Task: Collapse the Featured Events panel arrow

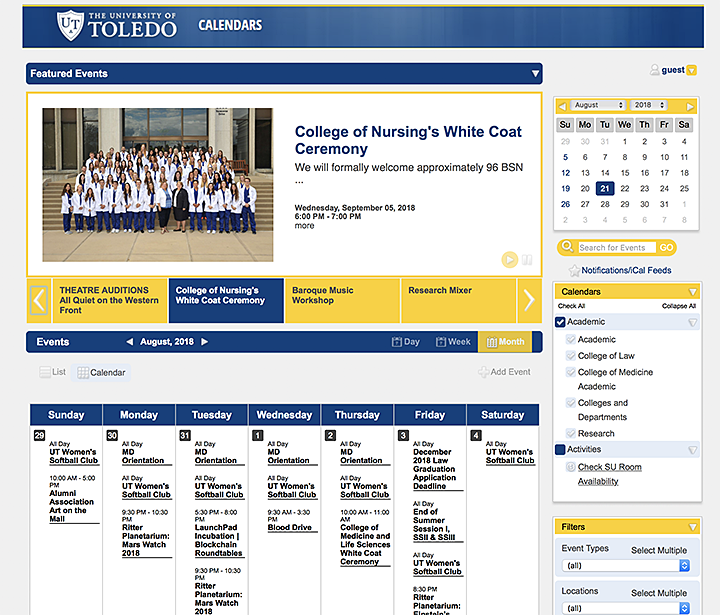Action: (535, 74)
